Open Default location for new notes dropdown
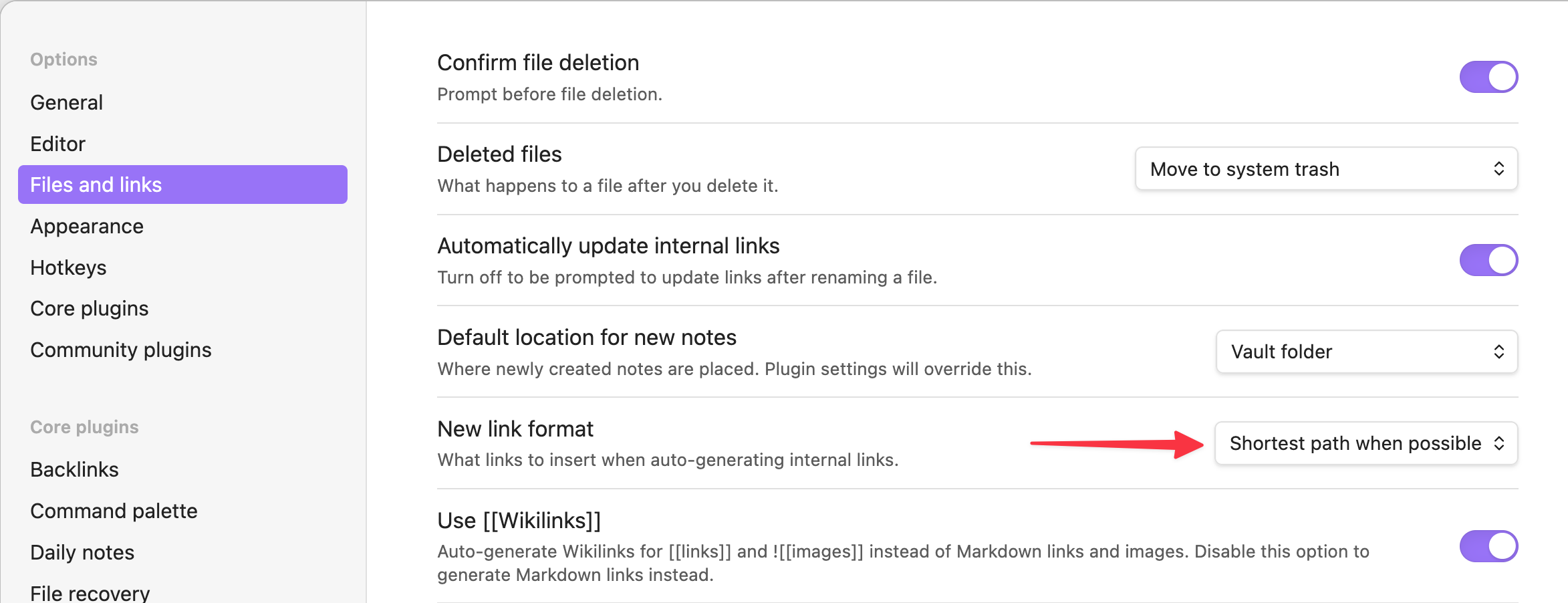 [x=1366, y=352]
